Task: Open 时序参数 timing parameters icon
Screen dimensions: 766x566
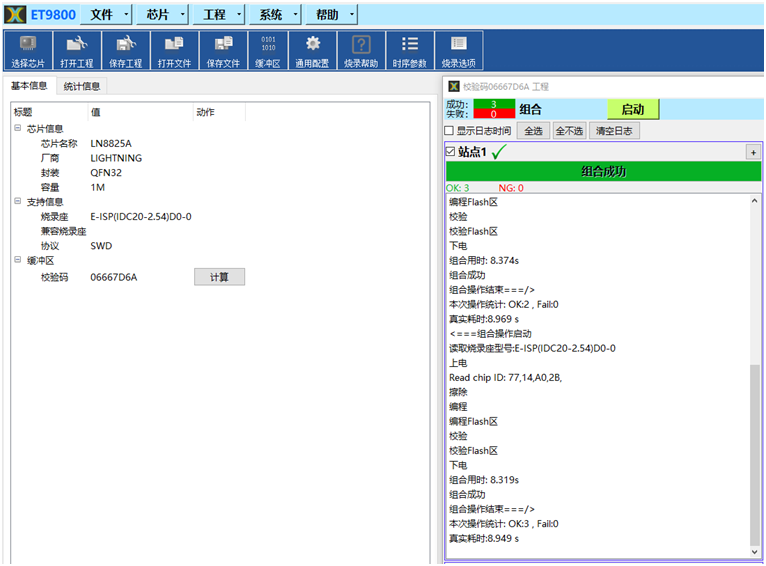Action: [x=409, y=50]
